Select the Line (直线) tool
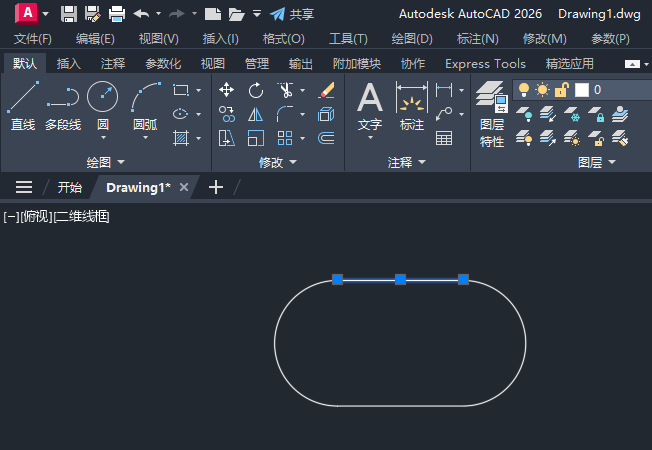Screen dimensions: 652x450 click(x=23, y=106)
